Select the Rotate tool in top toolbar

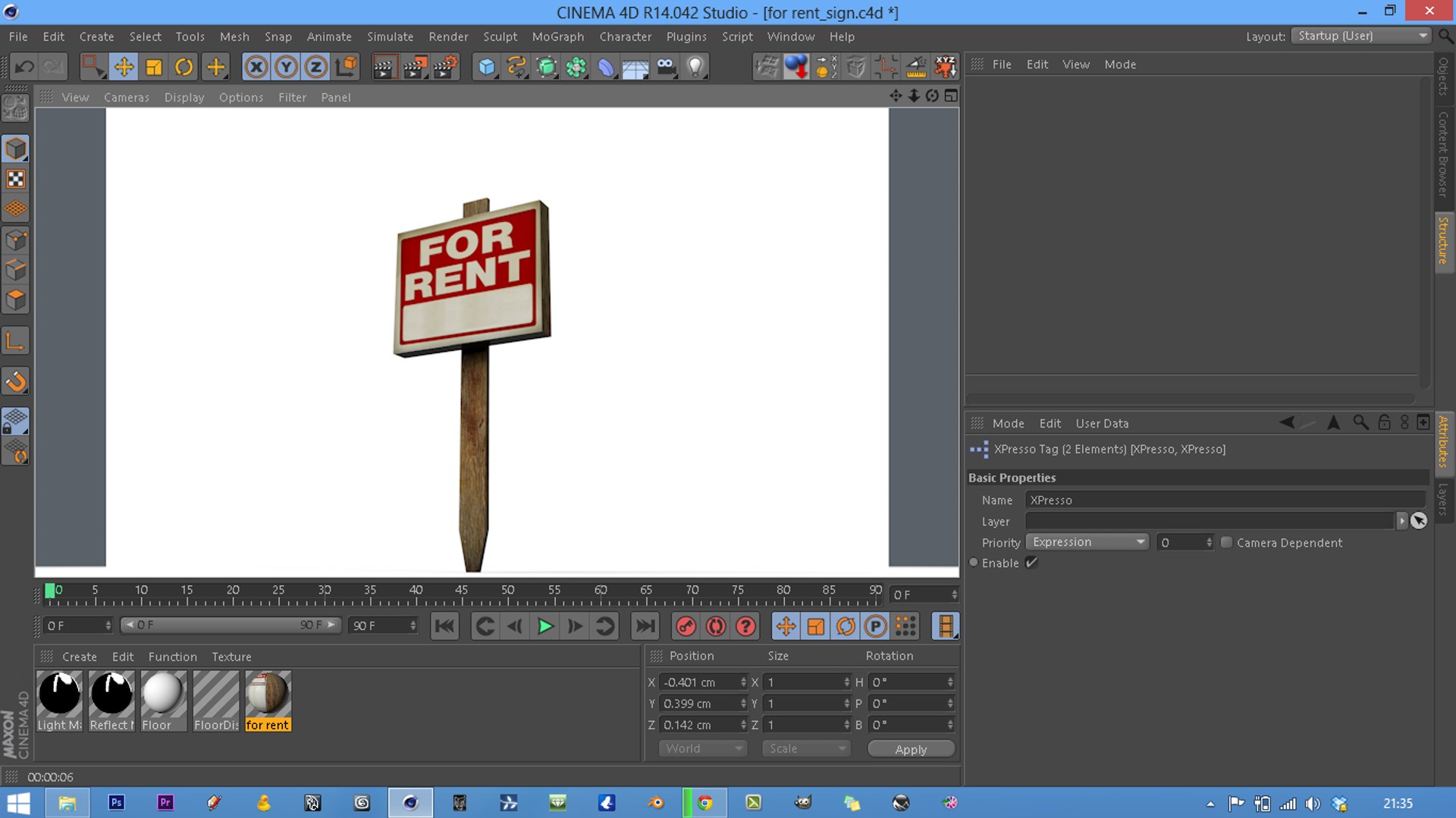point(184,67)
